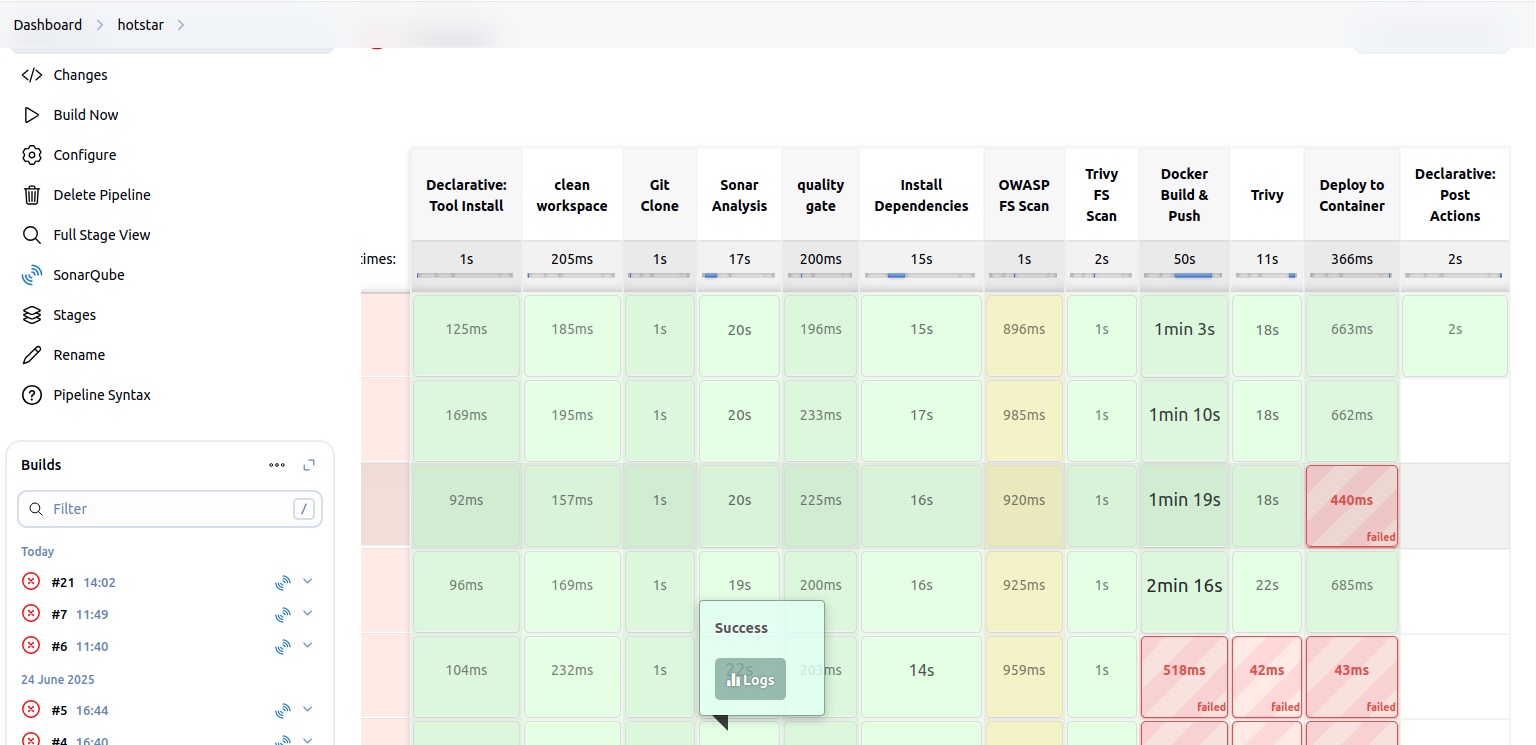
Task: Click the failed 42ms Trivy cell
Action: tap(1267, 677)
